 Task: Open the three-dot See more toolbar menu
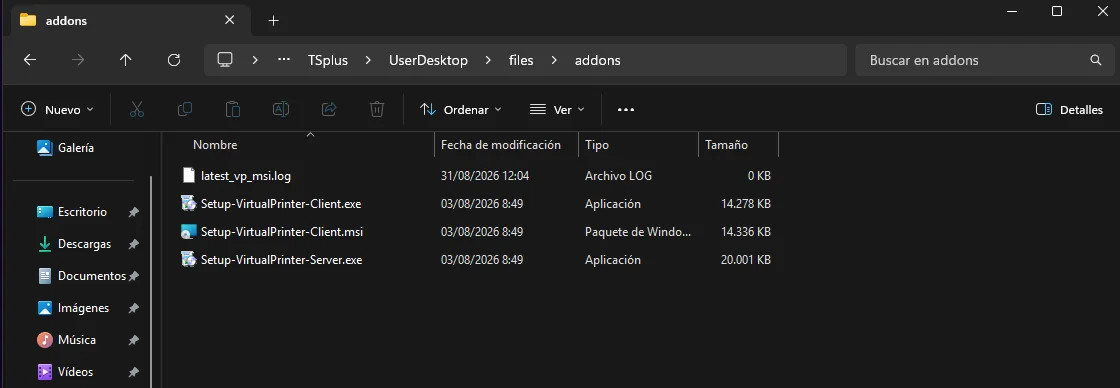[x=626, y=109]
